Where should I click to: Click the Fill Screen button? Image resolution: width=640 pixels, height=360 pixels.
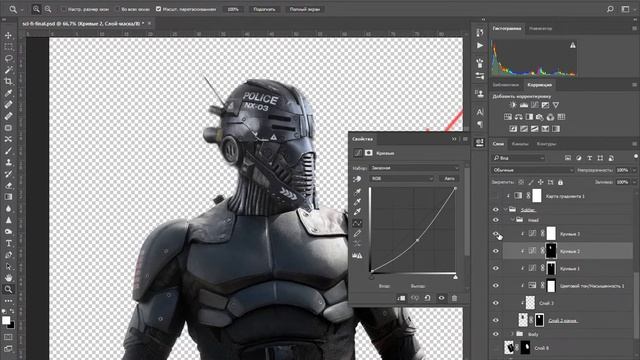304,9
